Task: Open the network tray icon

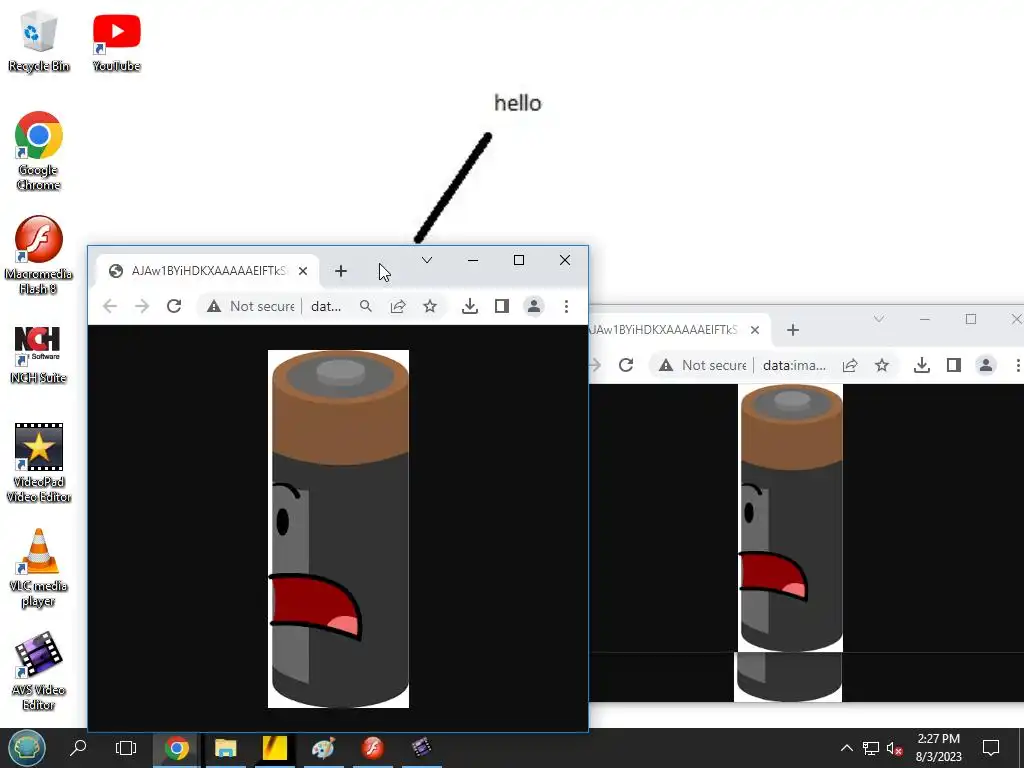Action: [x=871, y=748]
